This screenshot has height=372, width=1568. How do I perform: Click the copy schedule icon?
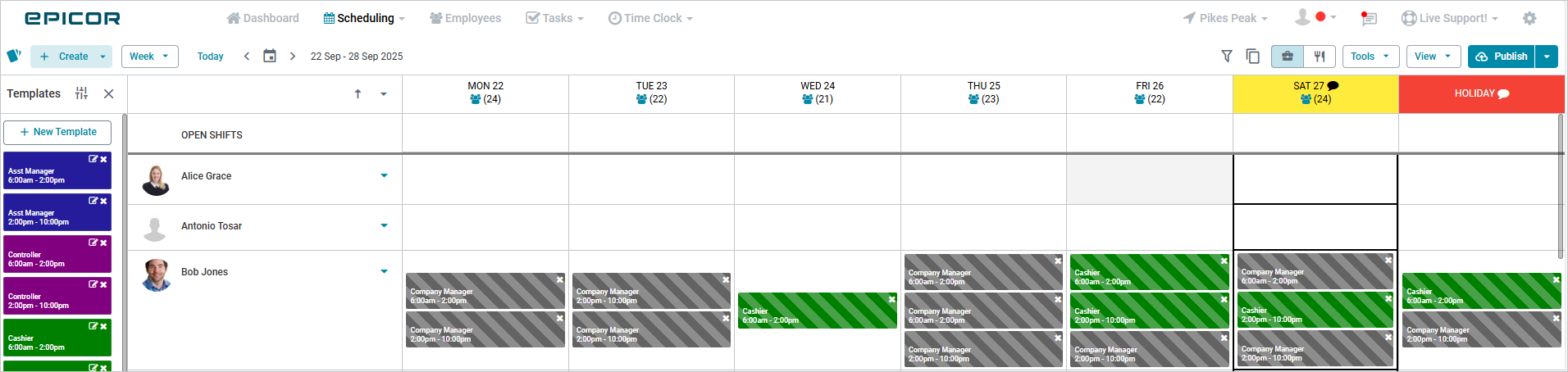[1252, 57]
